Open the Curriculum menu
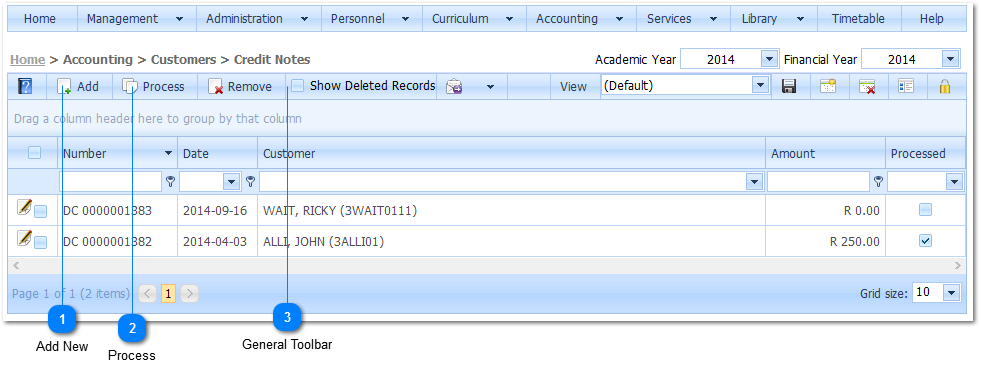981x379 pixels. point(474,19)
